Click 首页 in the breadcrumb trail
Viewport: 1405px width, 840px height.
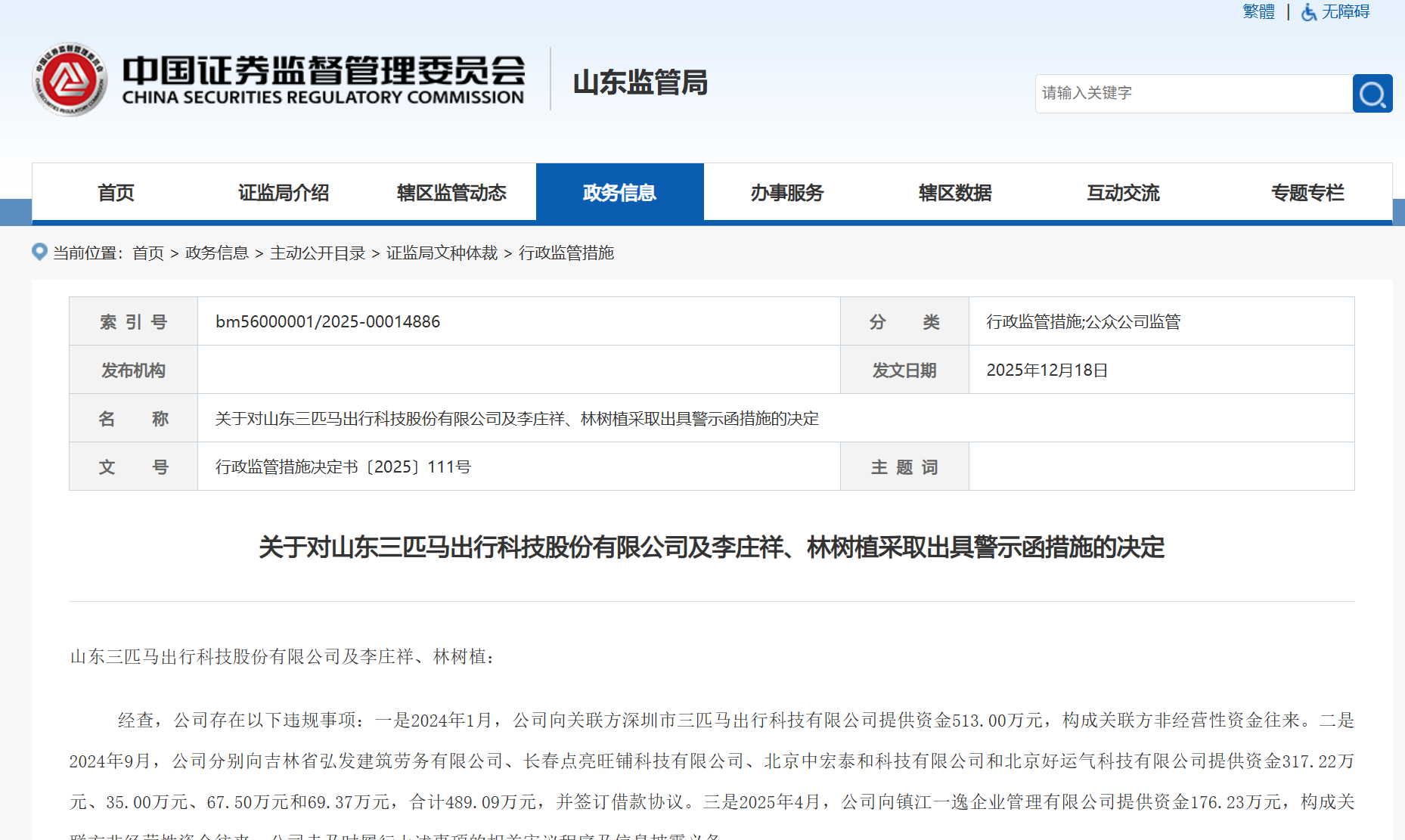click(x=148, y=253)
